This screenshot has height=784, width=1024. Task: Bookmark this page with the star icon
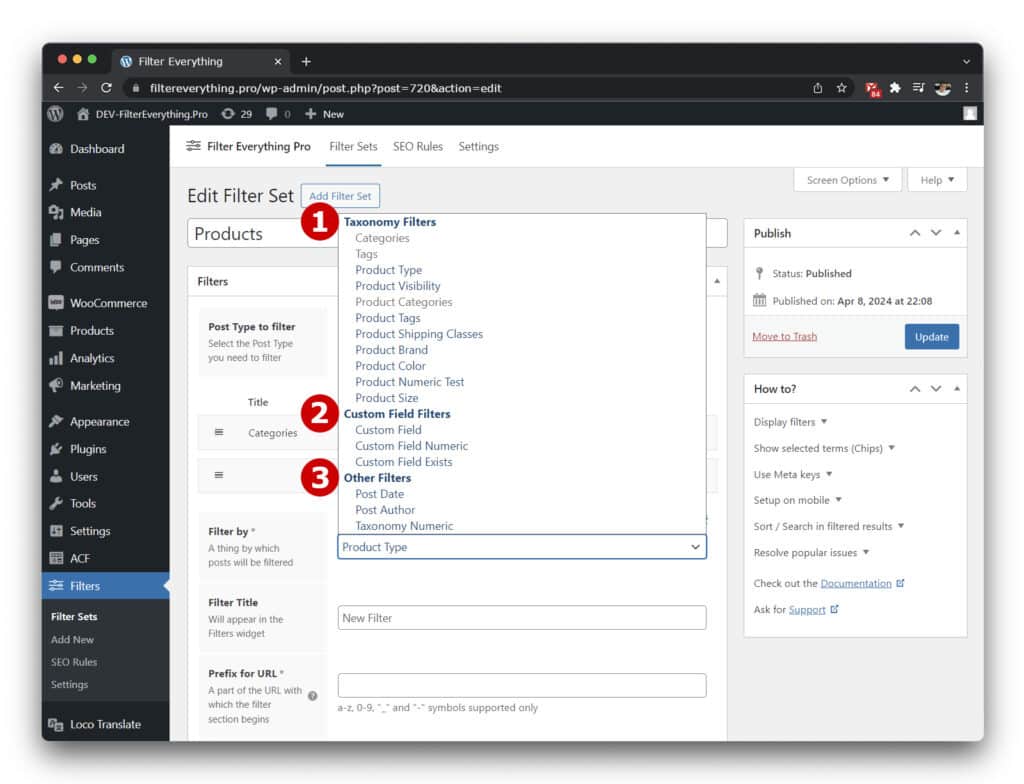tap(842, 88)
